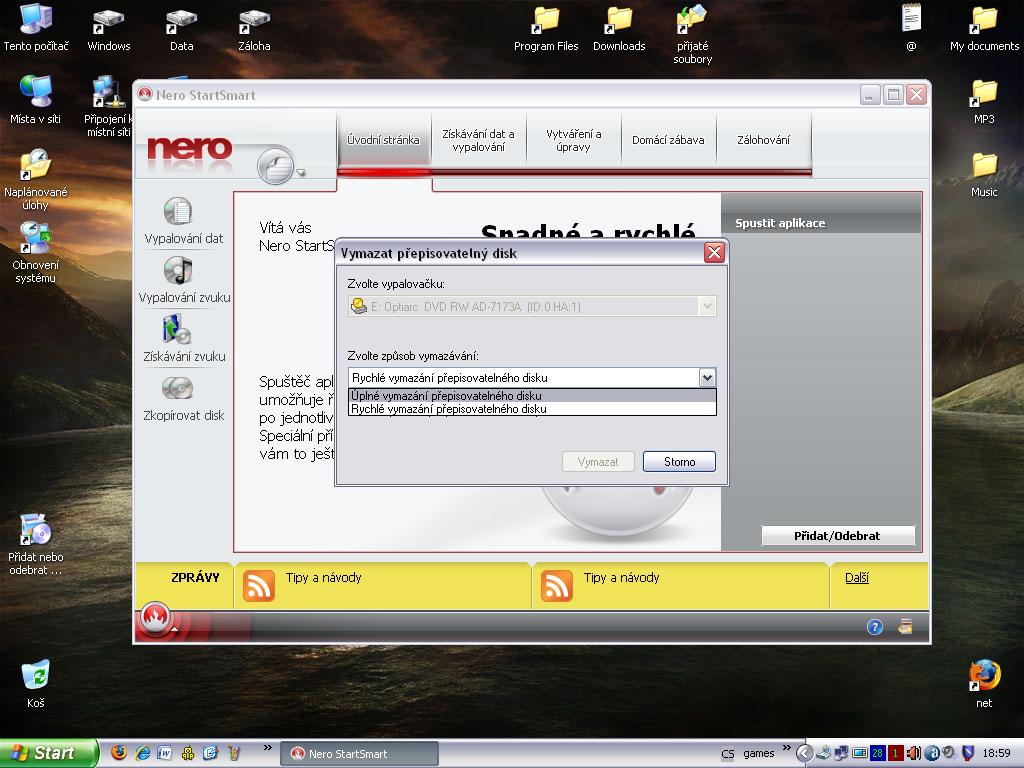
Task: Click the 'Zvolte způsob vymazávání:' label
Action: click(413, 356)
